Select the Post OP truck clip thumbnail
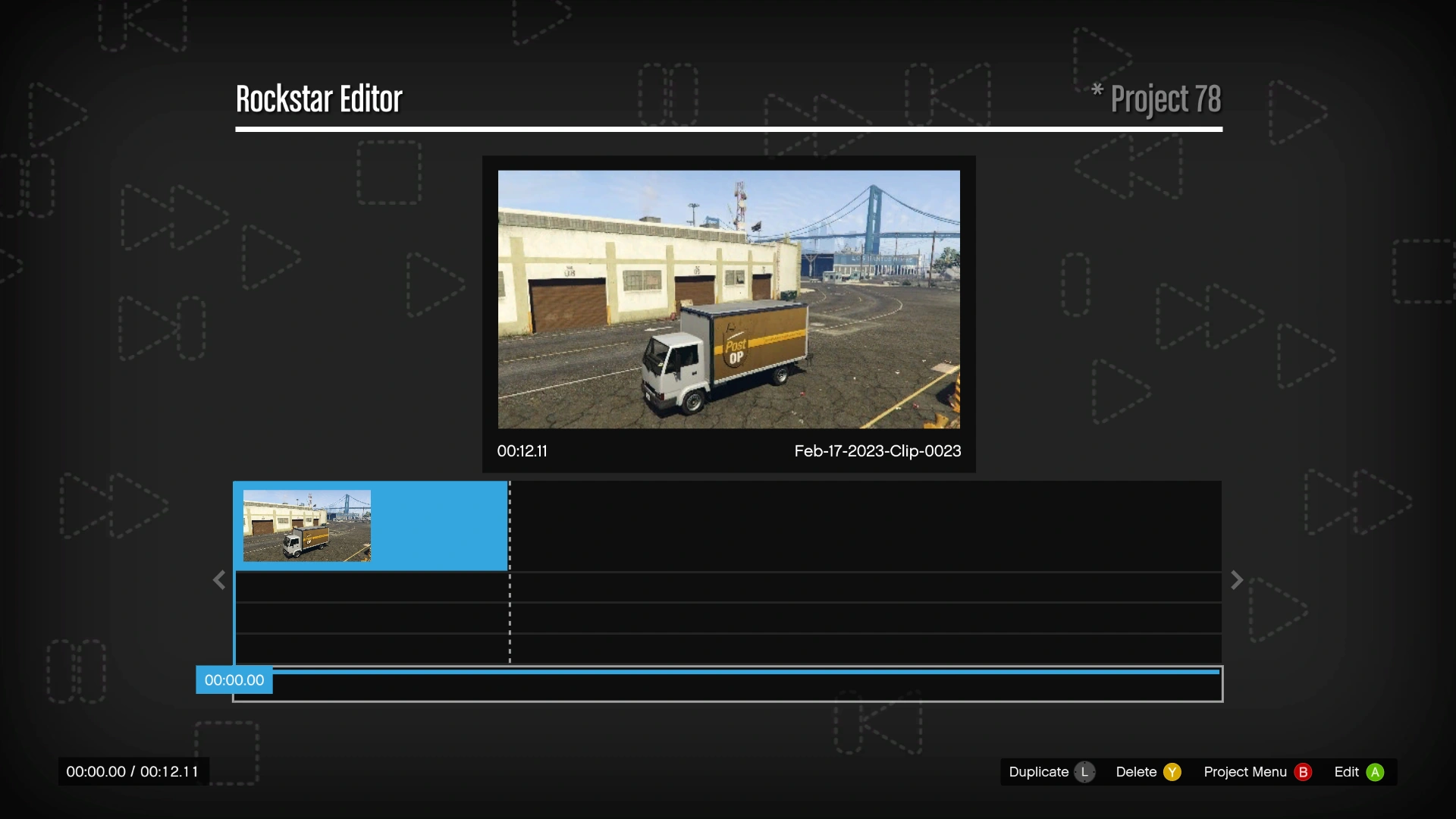The image size is (1456, 819). 306,526
